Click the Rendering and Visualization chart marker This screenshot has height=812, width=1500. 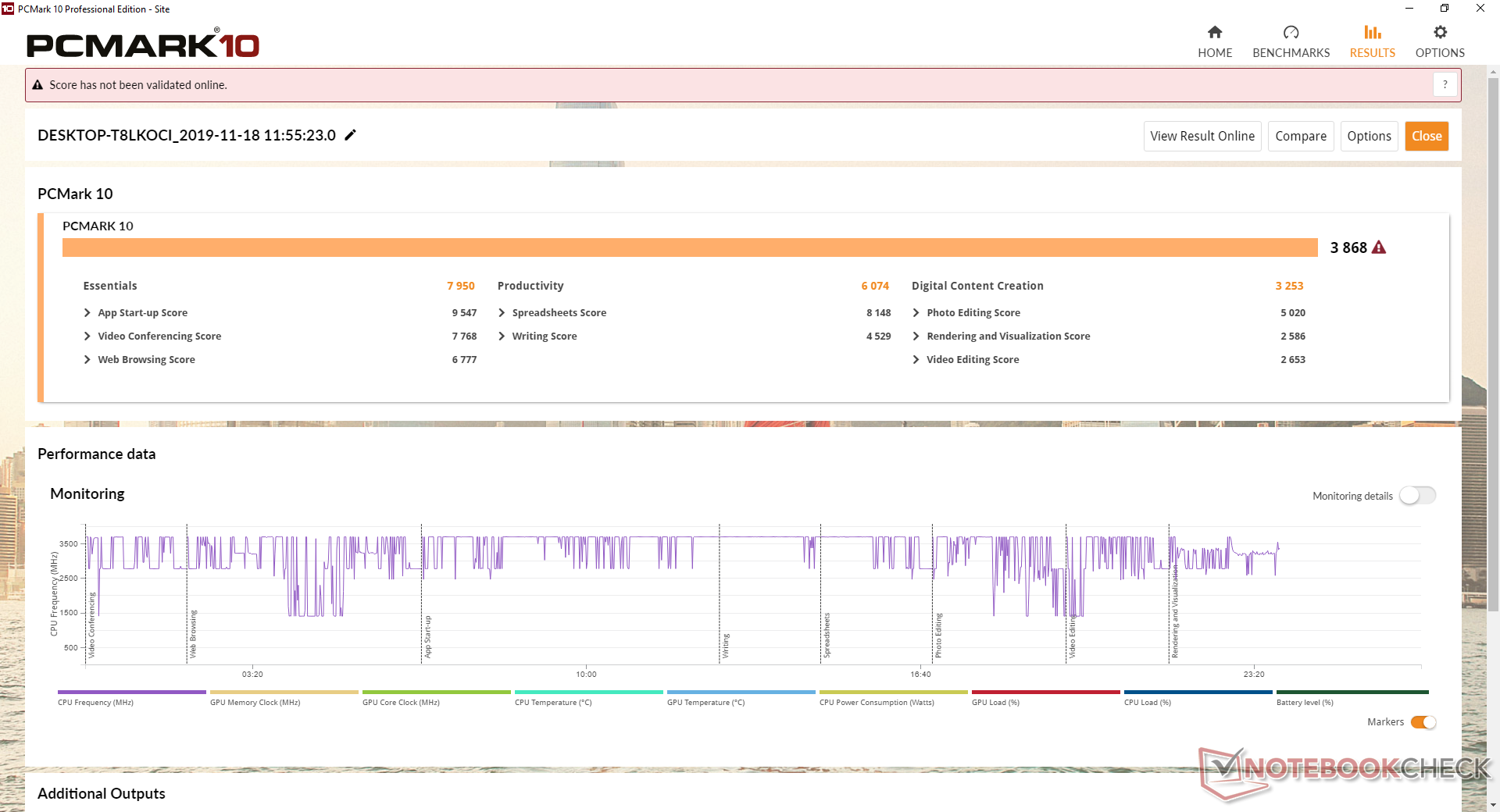(x=1174, y=611)
